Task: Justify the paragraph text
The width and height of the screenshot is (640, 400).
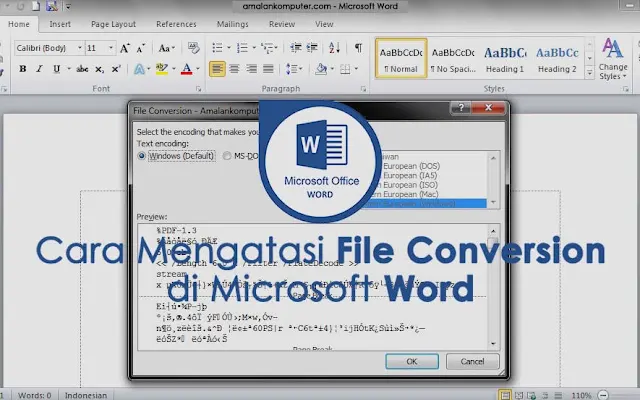Action: click(268, 69)
